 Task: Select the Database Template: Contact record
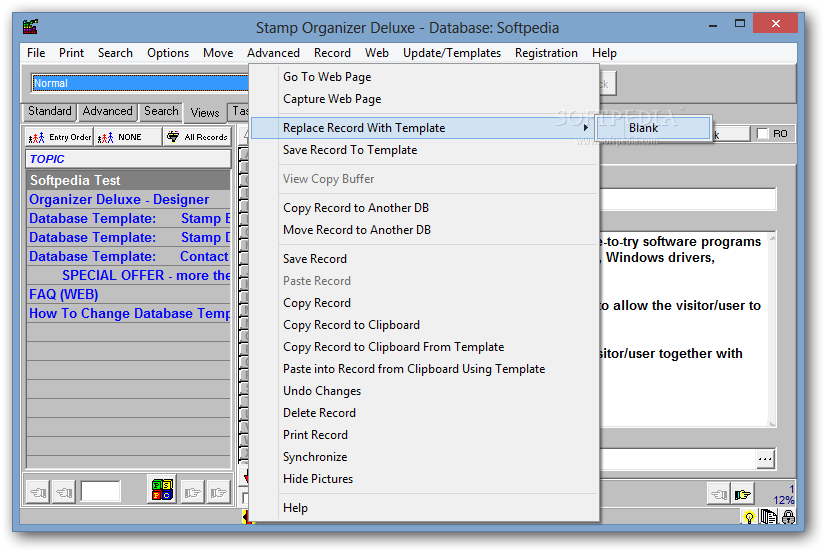pyautogui.click(x=128, y=256)
